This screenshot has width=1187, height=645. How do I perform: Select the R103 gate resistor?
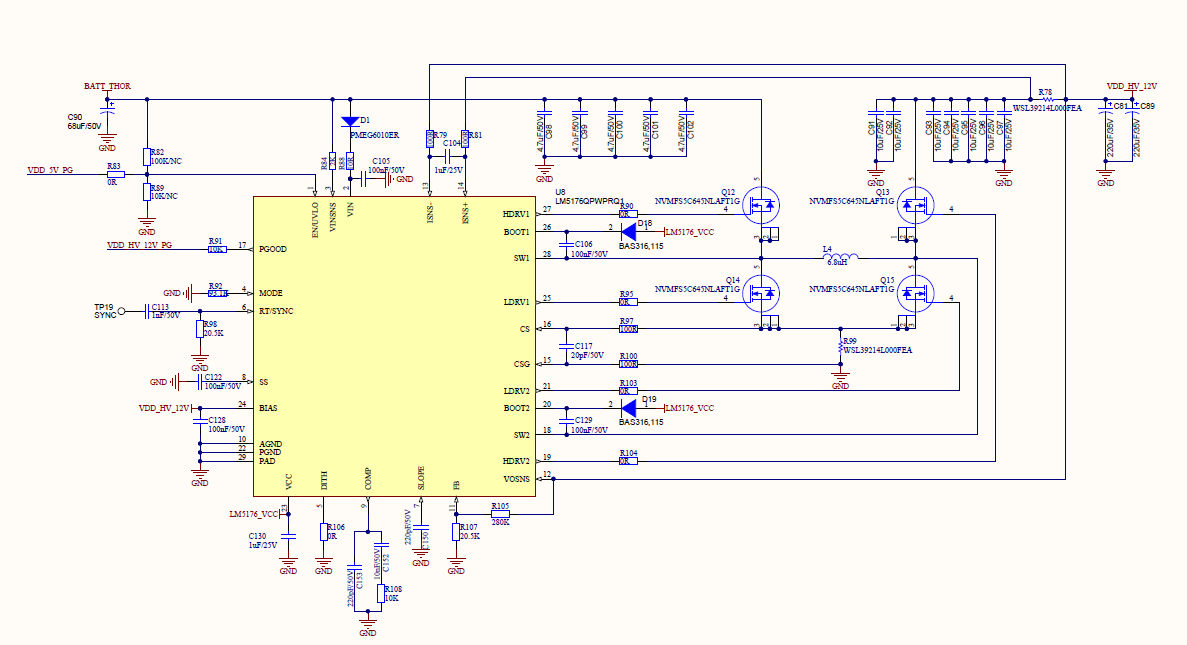click(628, 391)
